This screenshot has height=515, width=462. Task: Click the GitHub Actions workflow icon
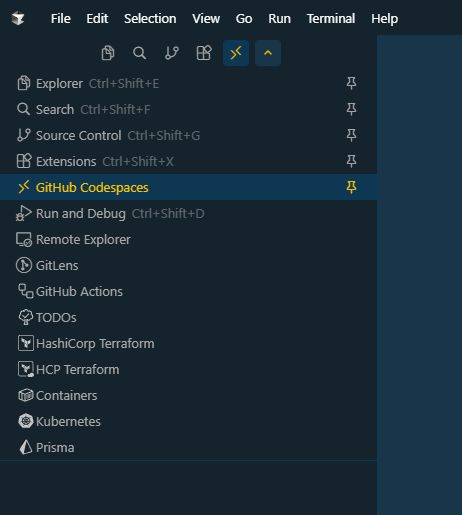coord(25,291)
